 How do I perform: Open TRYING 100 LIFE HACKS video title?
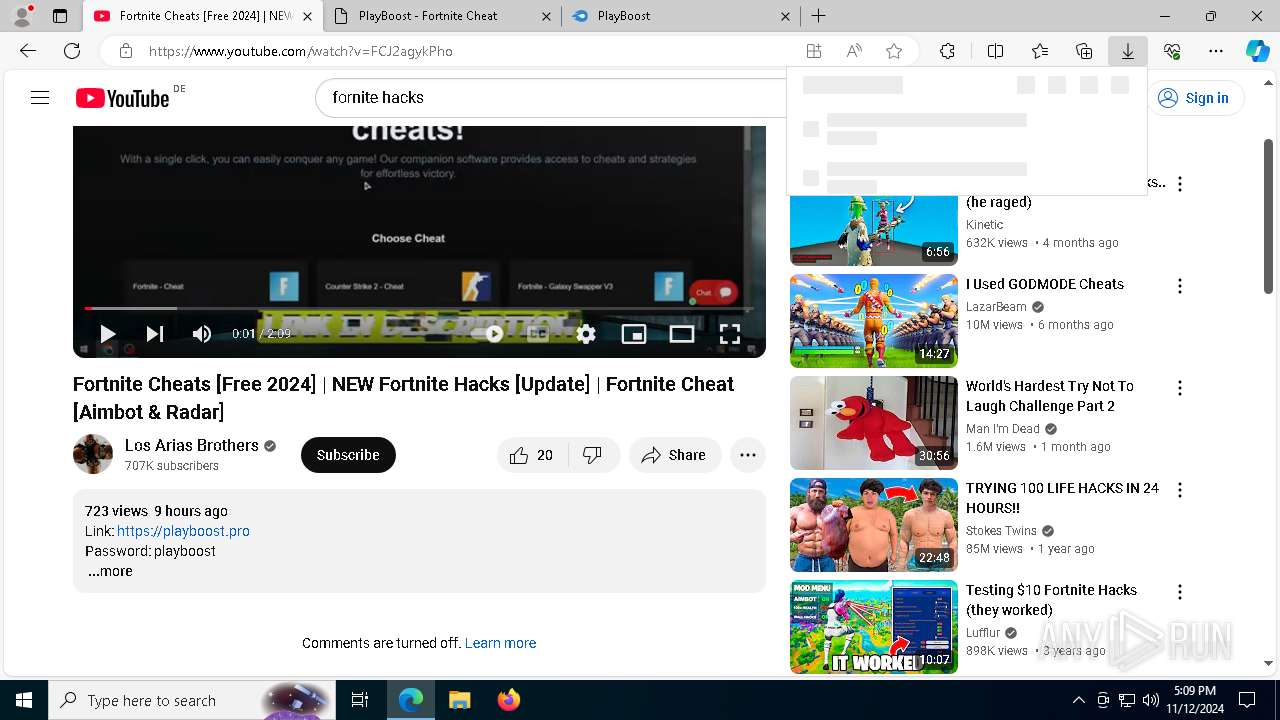click(x=1062, y=498)
